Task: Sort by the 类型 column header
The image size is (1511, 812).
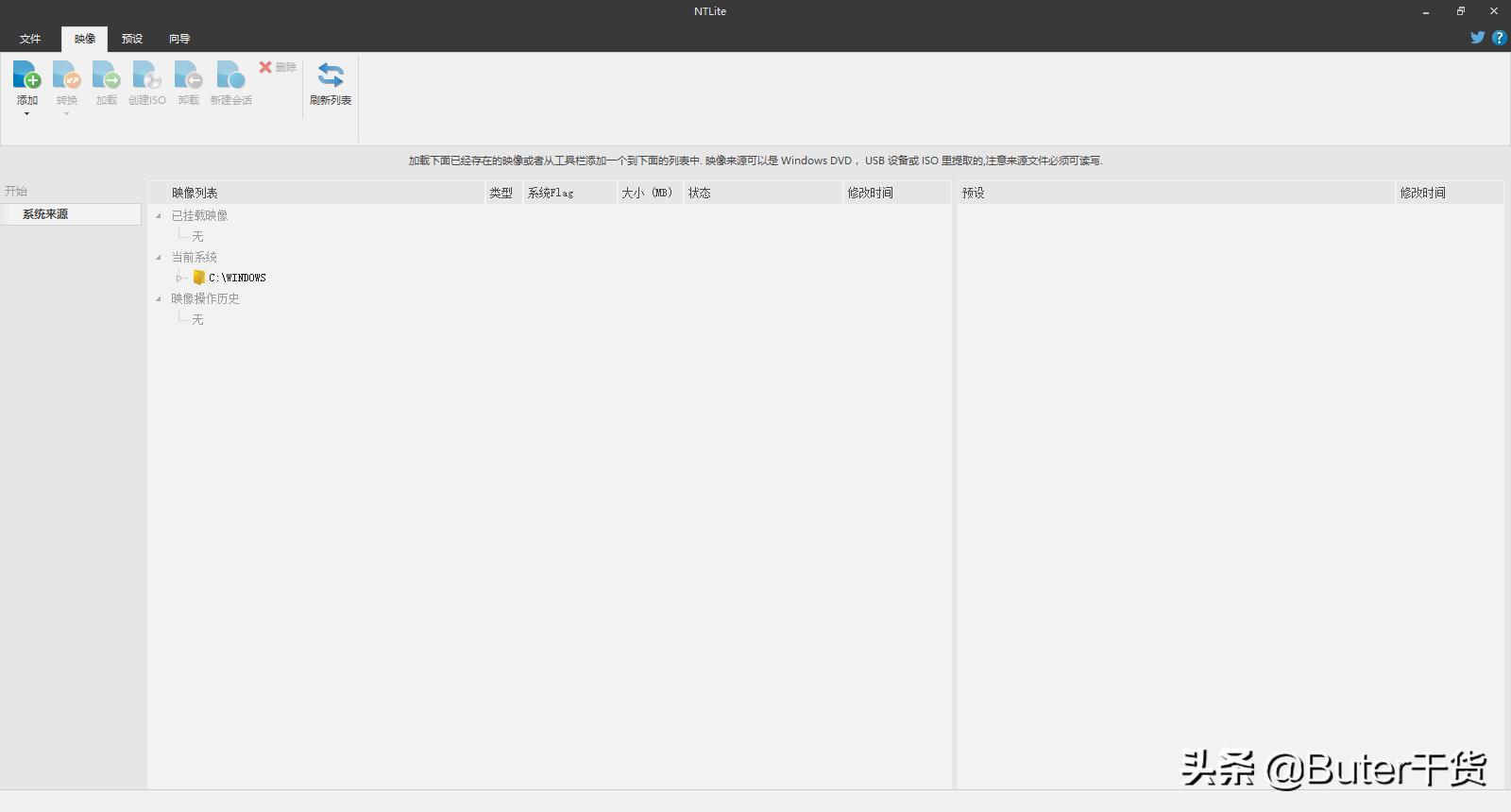Action: pyautogui.click(x=504, y=193)
